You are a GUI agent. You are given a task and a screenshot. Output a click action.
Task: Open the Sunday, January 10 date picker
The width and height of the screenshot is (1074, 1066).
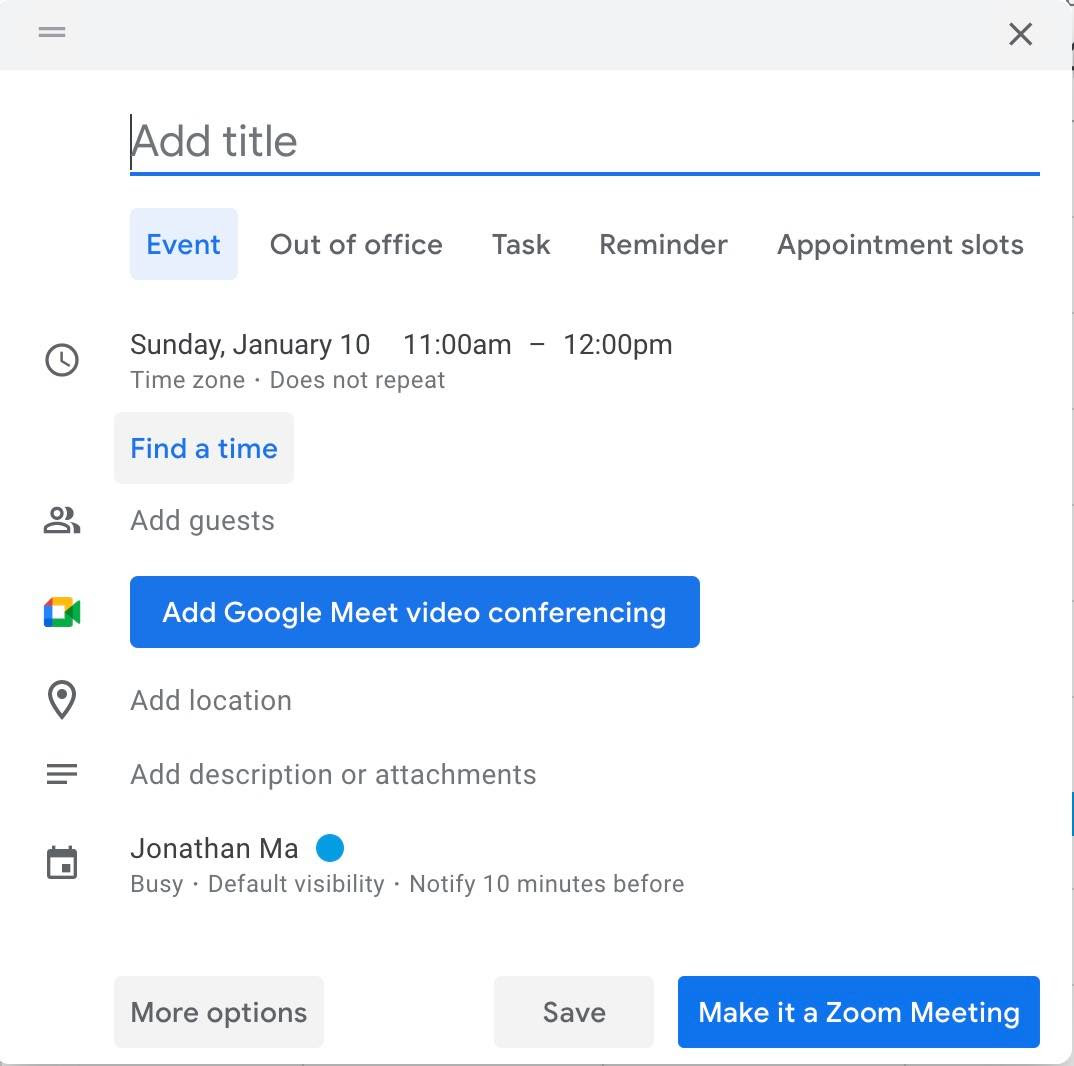pyautogui.click(x=250, y=345)
